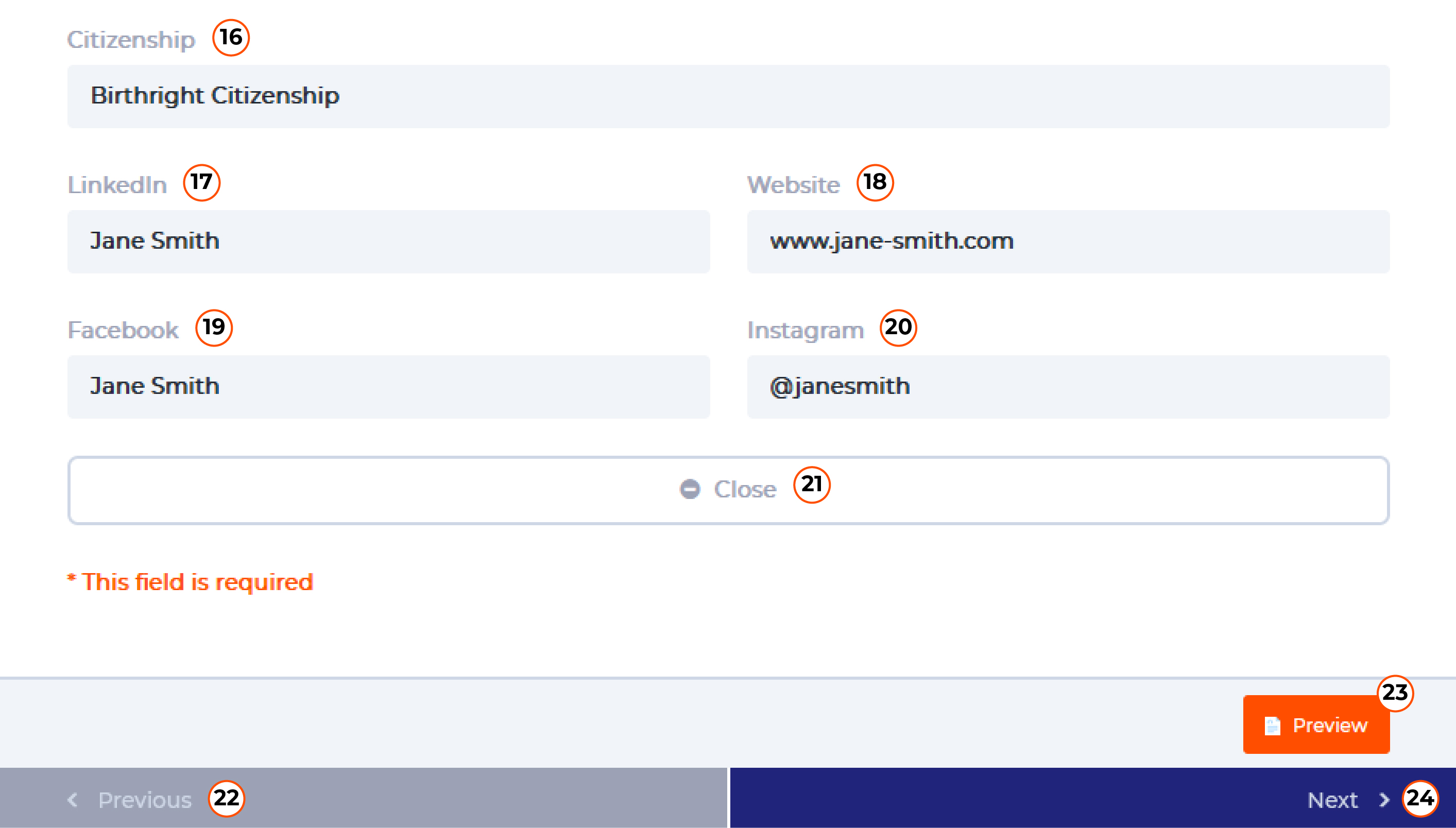
Task: Toggle the Birthright Citizenship dropdown selection
Action: pos(728,95)
